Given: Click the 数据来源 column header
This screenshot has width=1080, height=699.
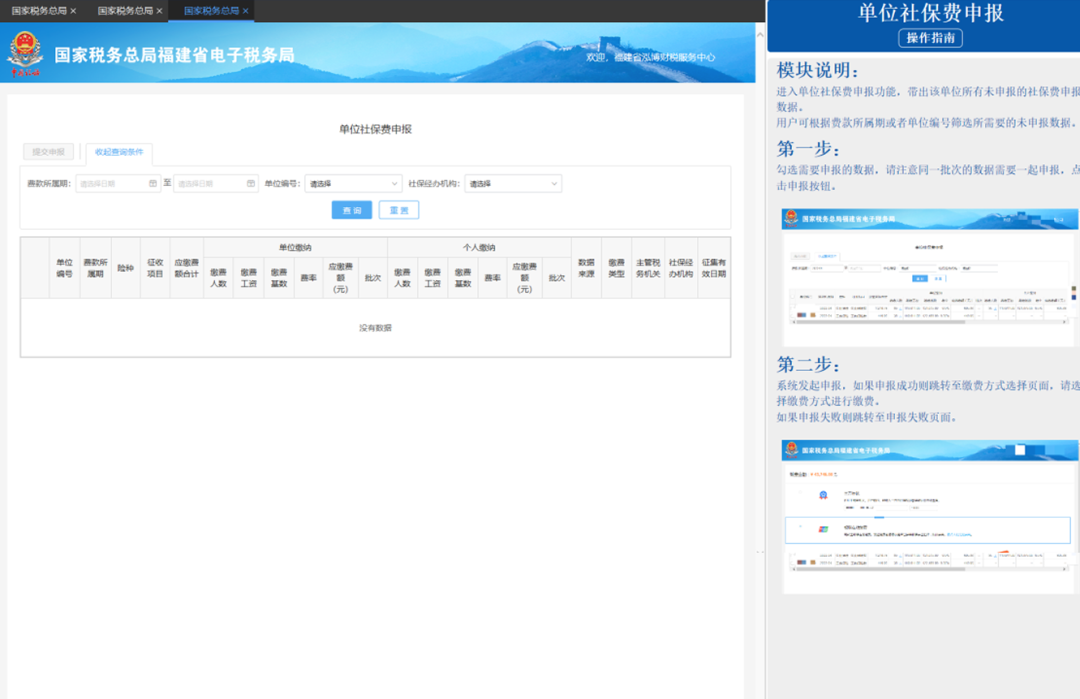Looking at the screenshot, I should tap(586, 268).
